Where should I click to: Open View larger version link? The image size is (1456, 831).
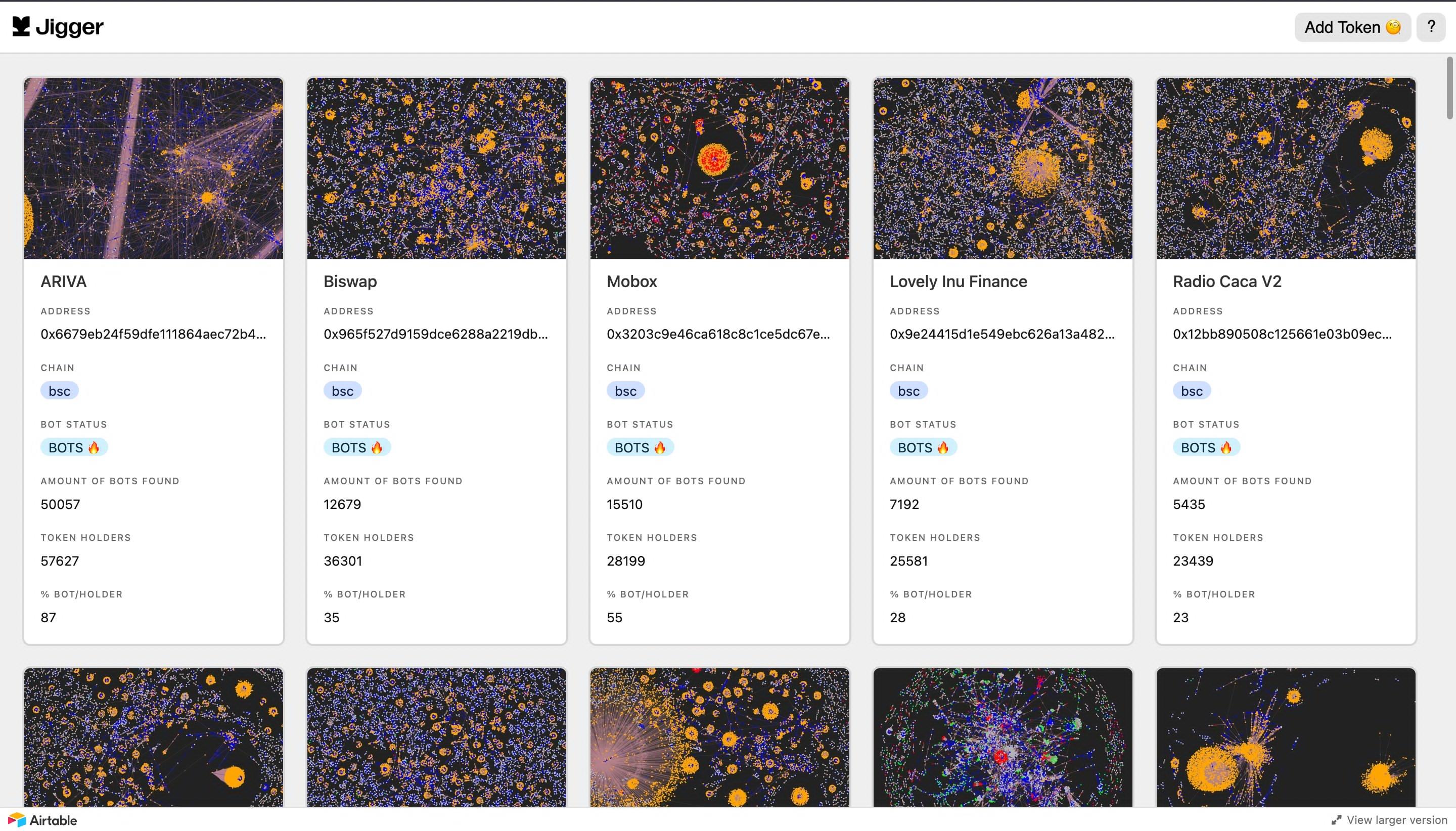point(1397,820)
